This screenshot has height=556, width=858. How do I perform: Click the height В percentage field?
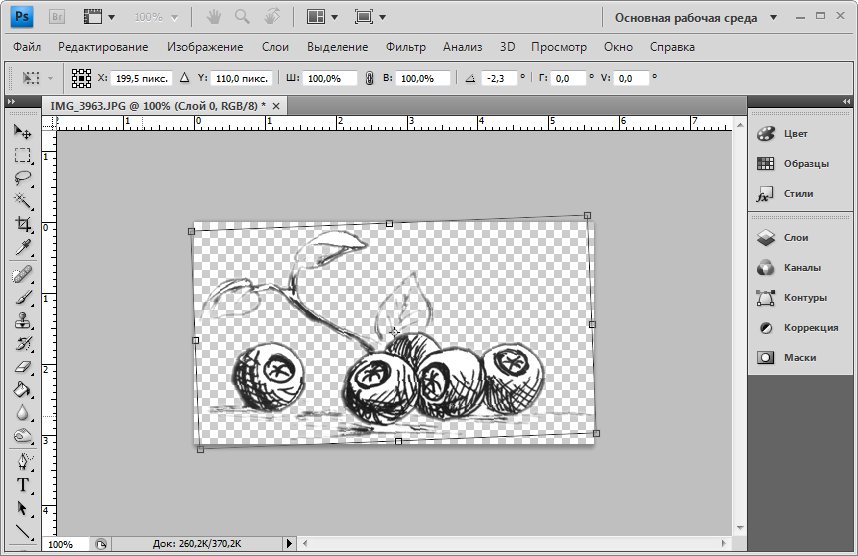pyautogui.click(x=423, y=78)
